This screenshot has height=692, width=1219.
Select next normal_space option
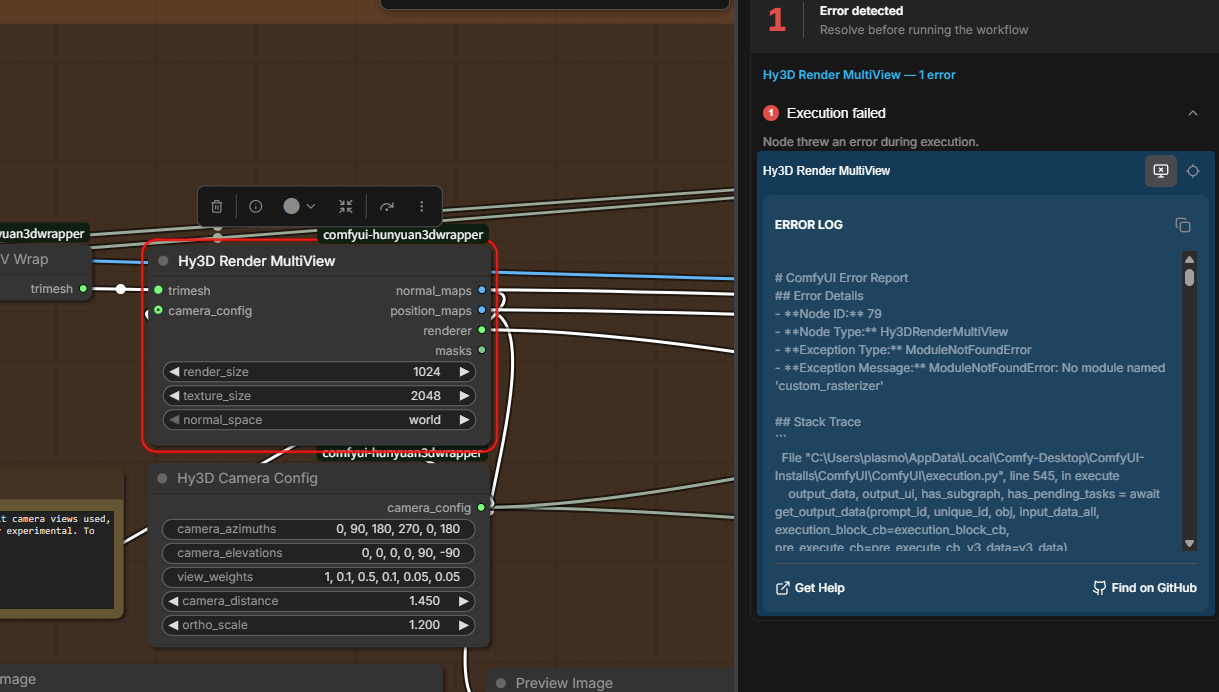(464, 419)
